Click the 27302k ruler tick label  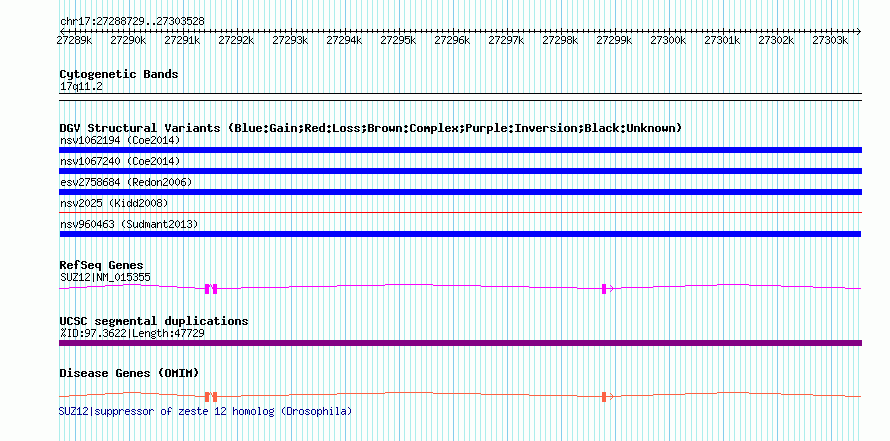776,40
